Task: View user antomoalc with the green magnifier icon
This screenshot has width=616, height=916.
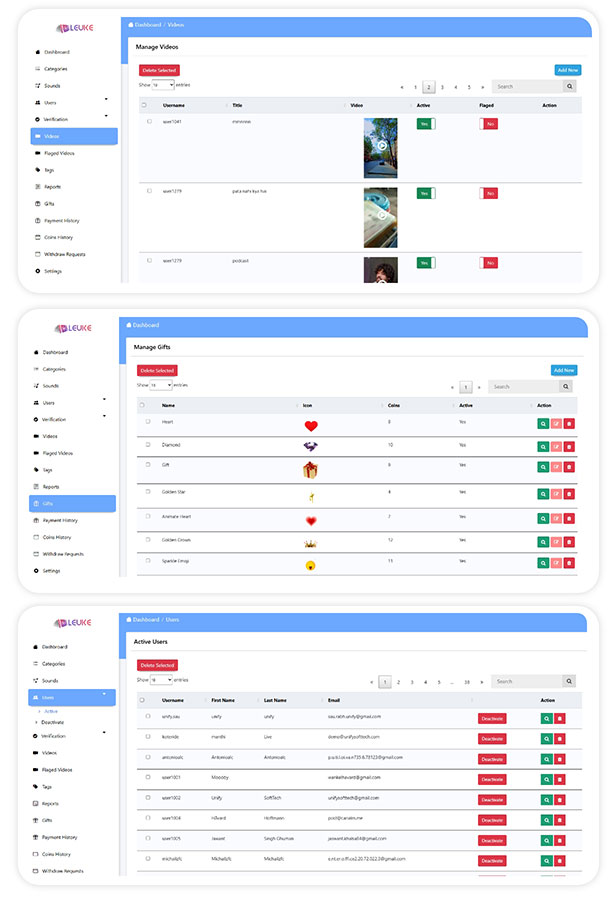Action: 546,759
